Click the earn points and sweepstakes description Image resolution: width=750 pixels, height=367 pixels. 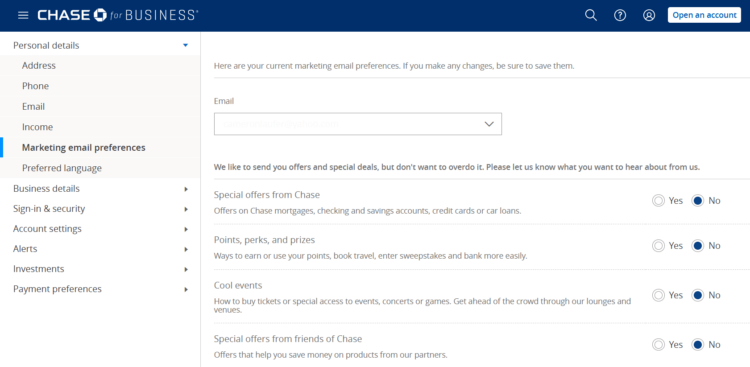370,256
